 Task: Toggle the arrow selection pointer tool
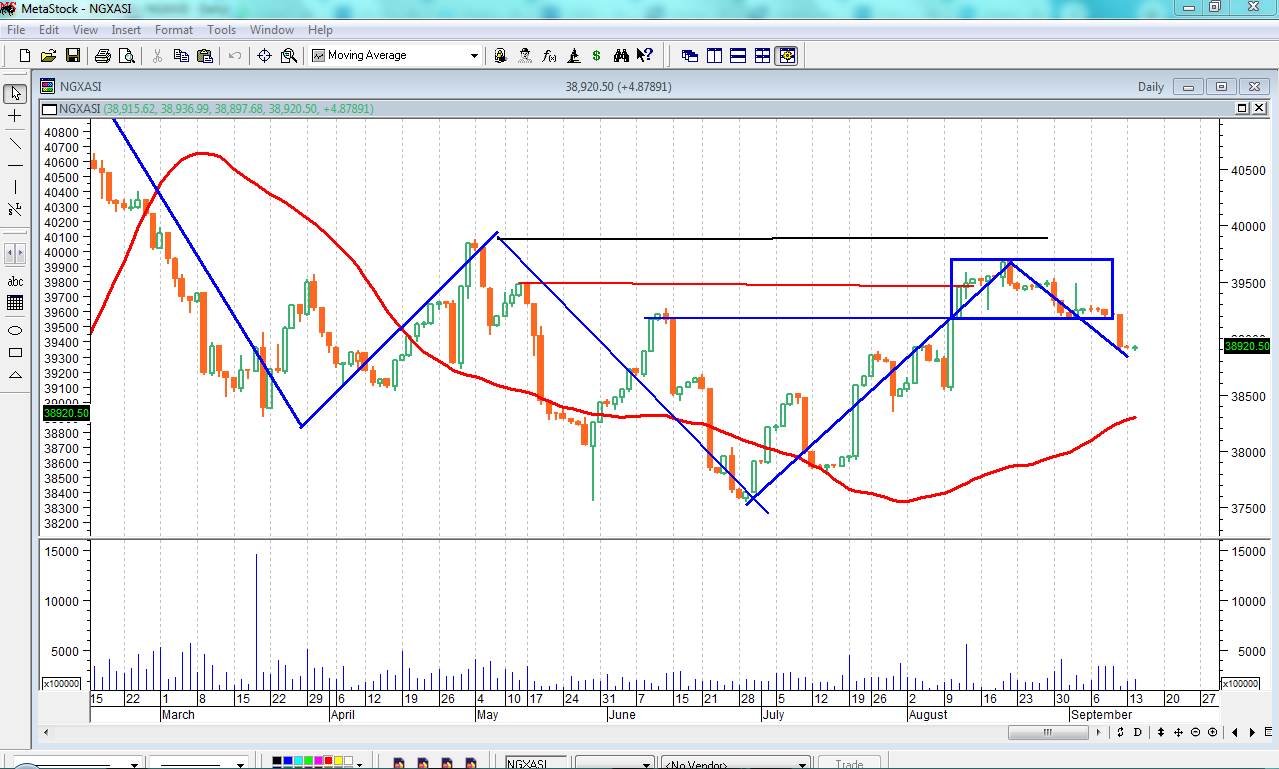(x=15, y=94)
